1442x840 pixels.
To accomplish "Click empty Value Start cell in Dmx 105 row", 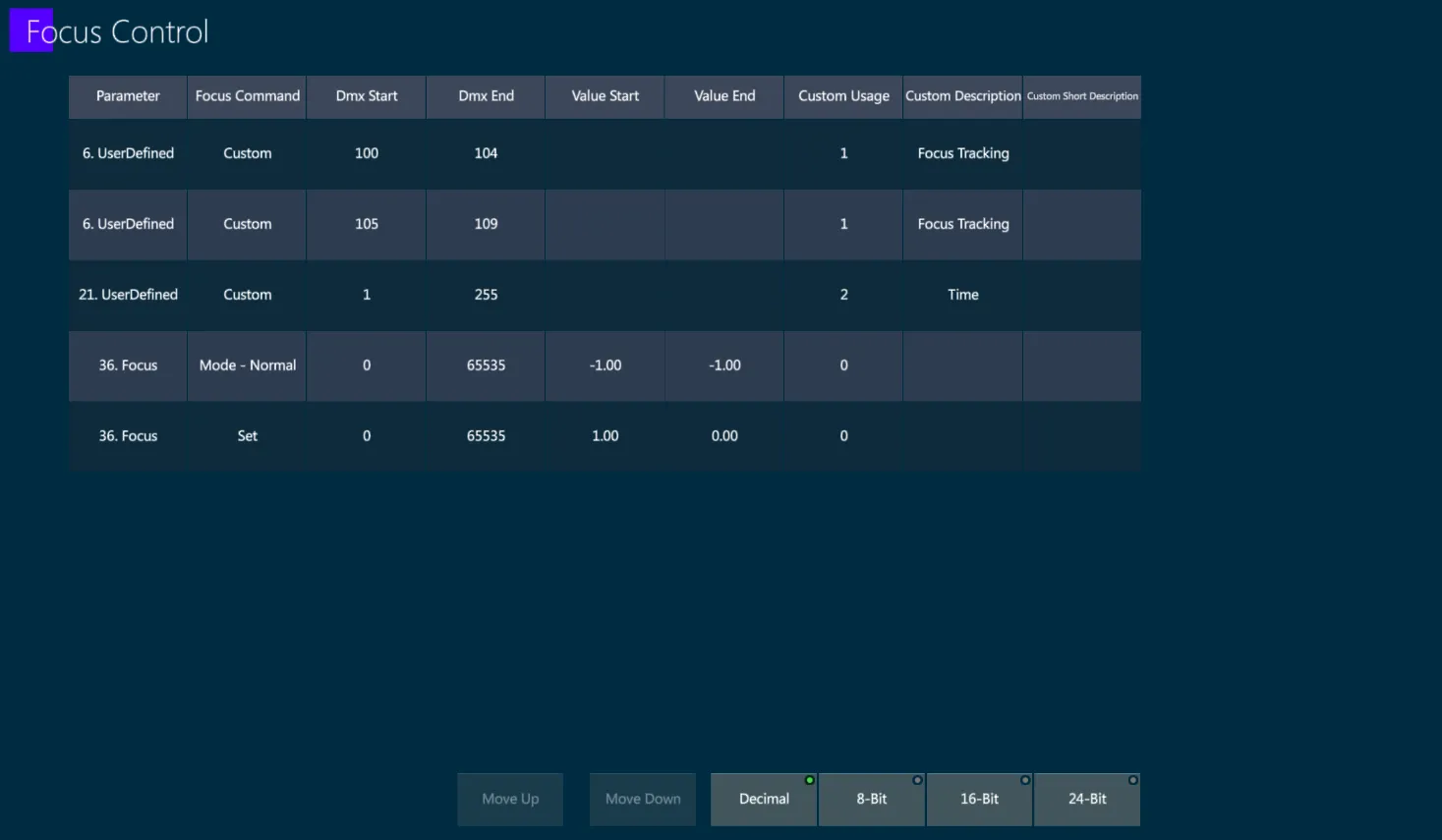I will (x=606, y=224).
